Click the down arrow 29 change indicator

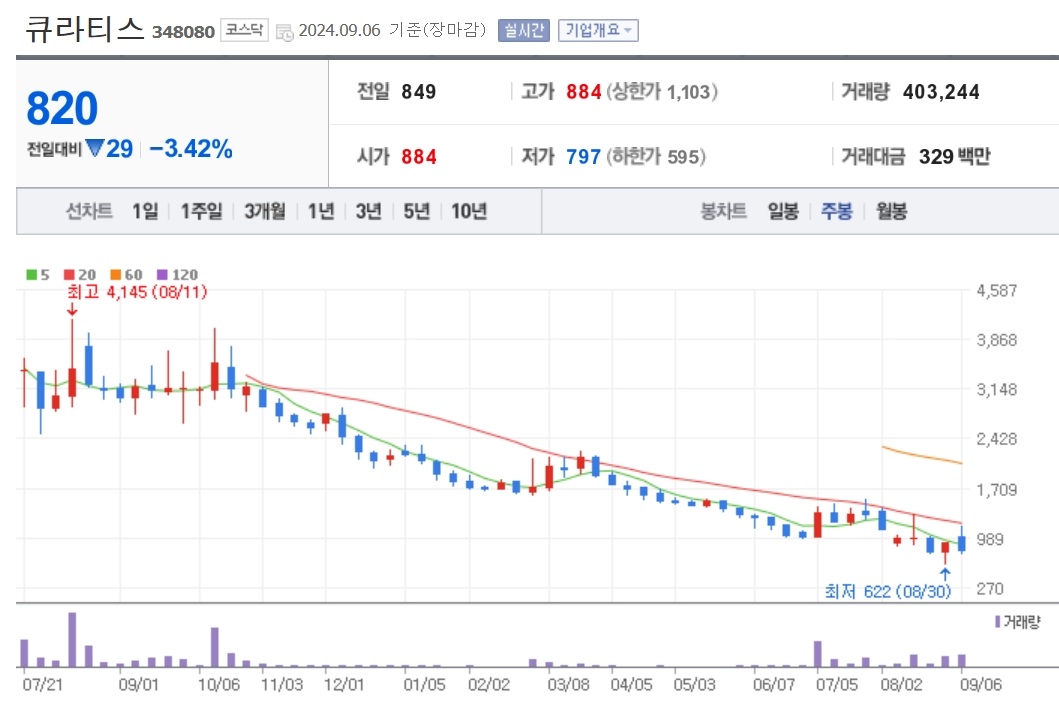point(109,149)
